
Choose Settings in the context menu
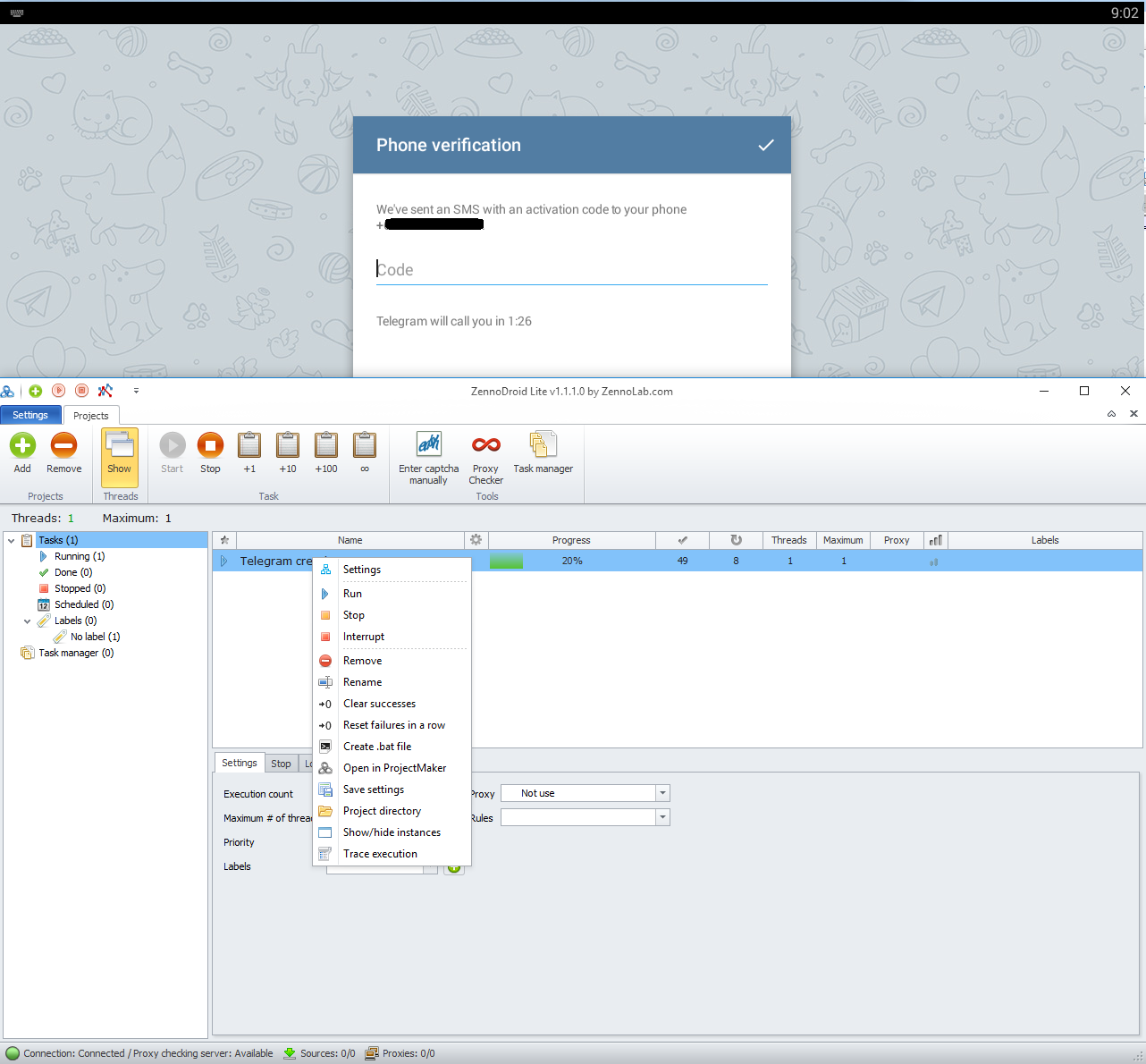(x=392, y=570)
